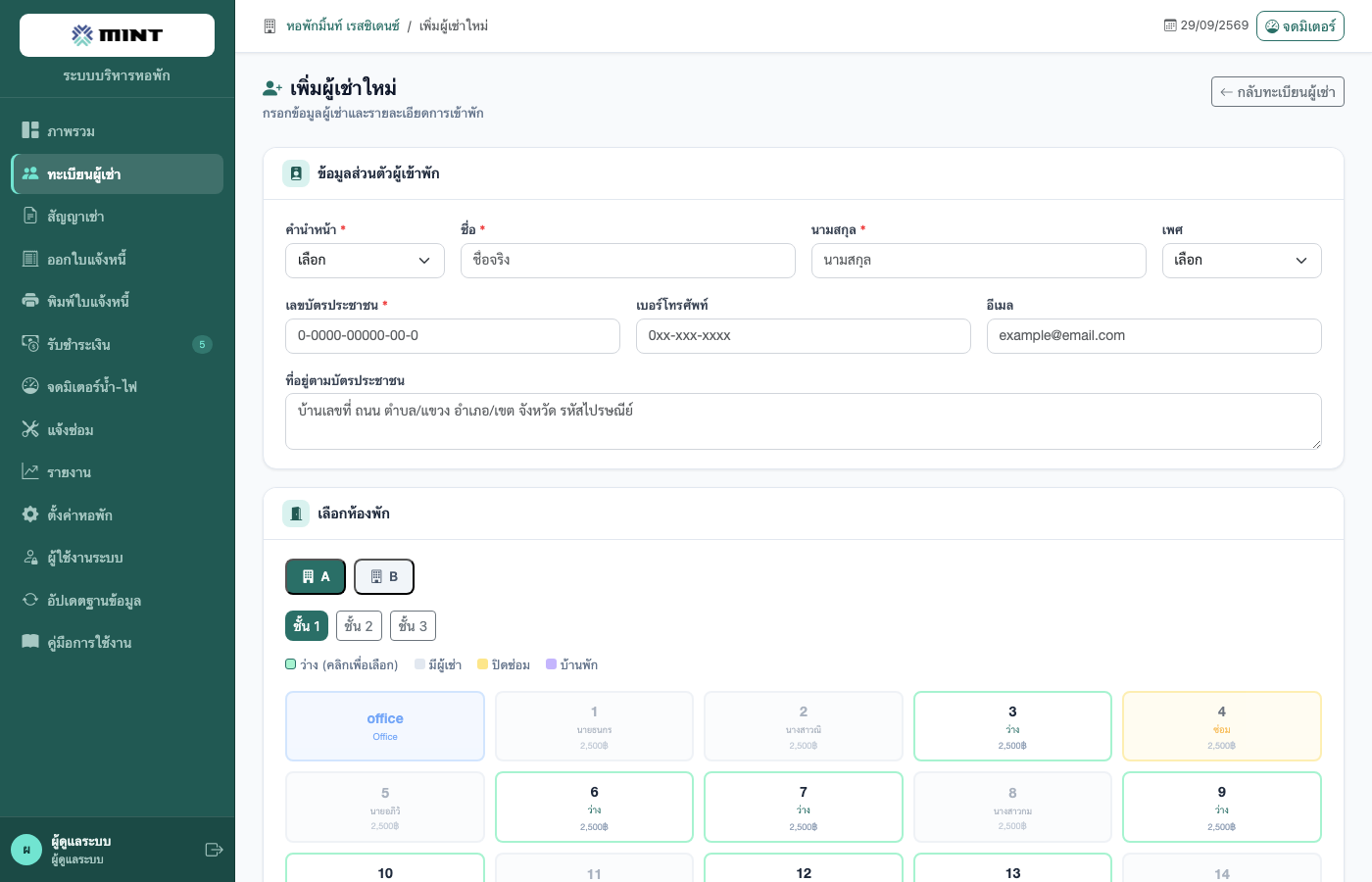
Task: Click the yellow ปิดซ่อม legend swatch
Action: [482, 664]
